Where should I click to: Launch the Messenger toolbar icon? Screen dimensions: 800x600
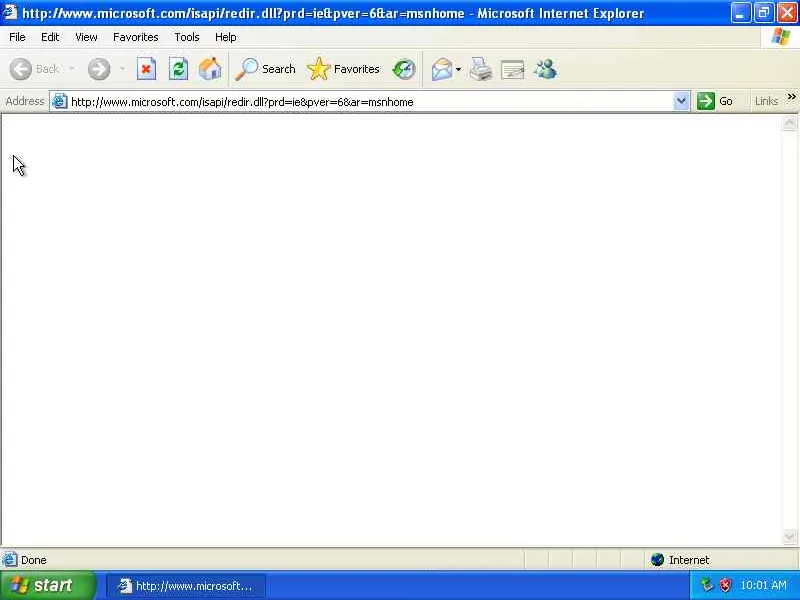(x=545, y=69)
